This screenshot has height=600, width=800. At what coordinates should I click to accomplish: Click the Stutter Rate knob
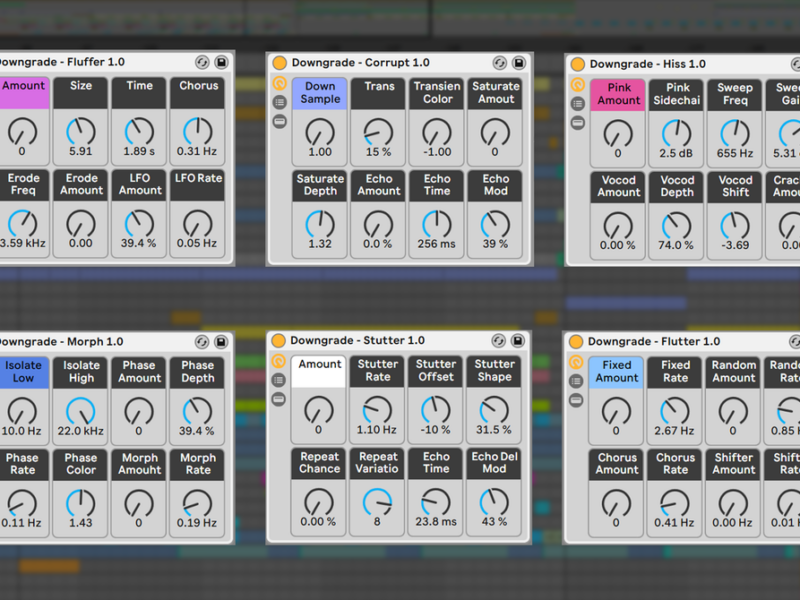[377, 409]
